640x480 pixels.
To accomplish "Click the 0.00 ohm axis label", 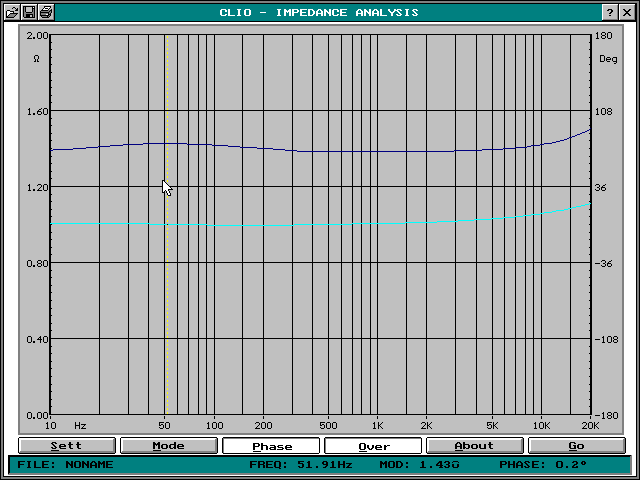I will [x=37, y=416].
